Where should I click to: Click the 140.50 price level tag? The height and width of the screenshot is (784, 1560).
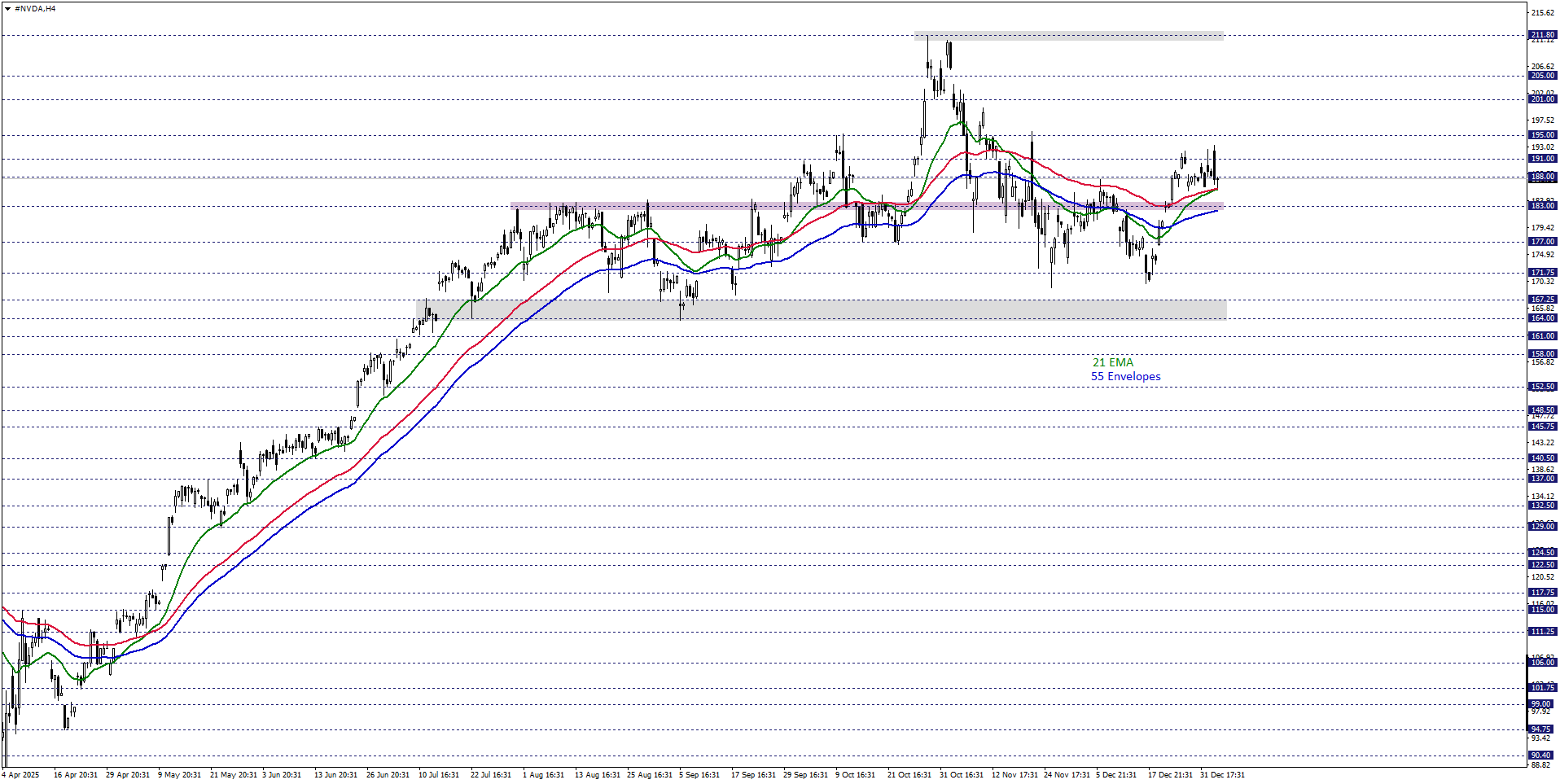1542,458
